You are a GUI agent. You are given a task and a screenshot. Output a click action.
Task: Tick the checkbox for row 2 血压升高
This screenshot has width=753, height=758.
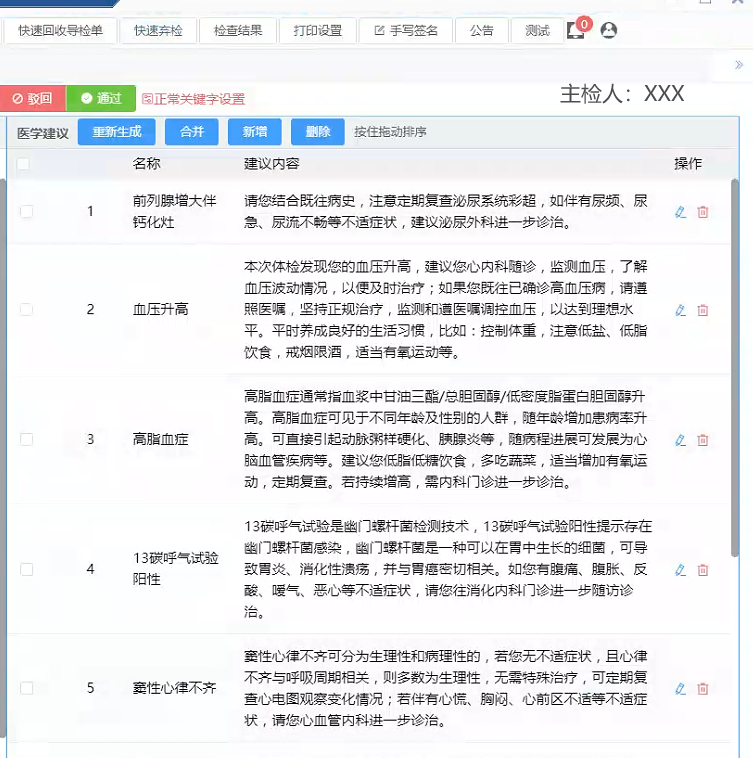(27, 309)
